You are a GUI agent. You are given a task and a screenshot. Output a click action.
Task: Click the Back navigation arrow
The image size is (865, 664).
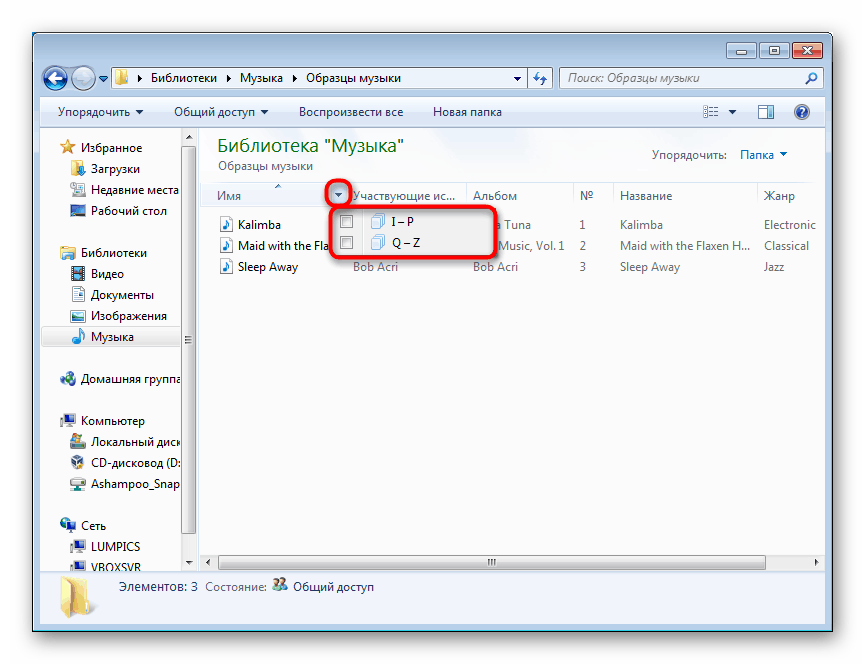(x=55, y=78)
